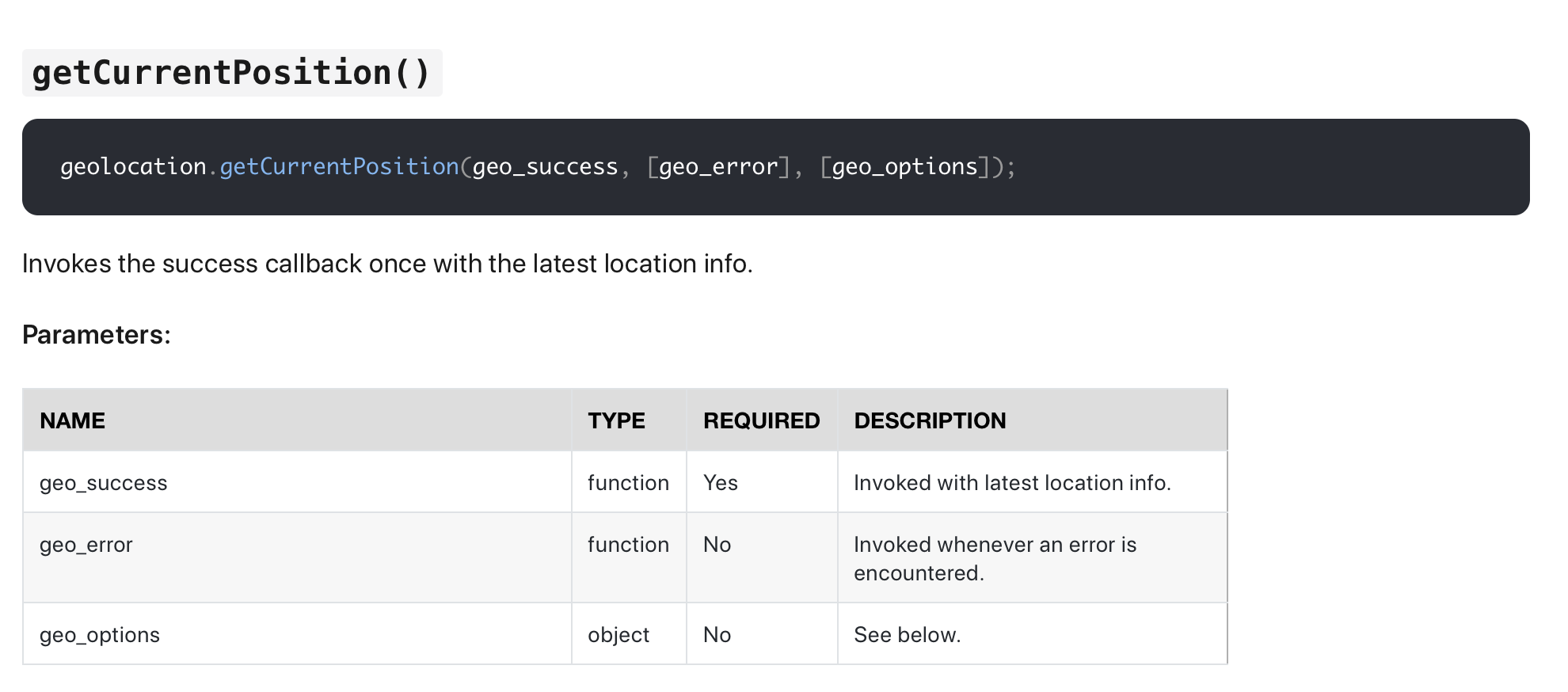Screen dimensions: 1568x692
Task: Click the Yes required cell
Action: (721, 483)
